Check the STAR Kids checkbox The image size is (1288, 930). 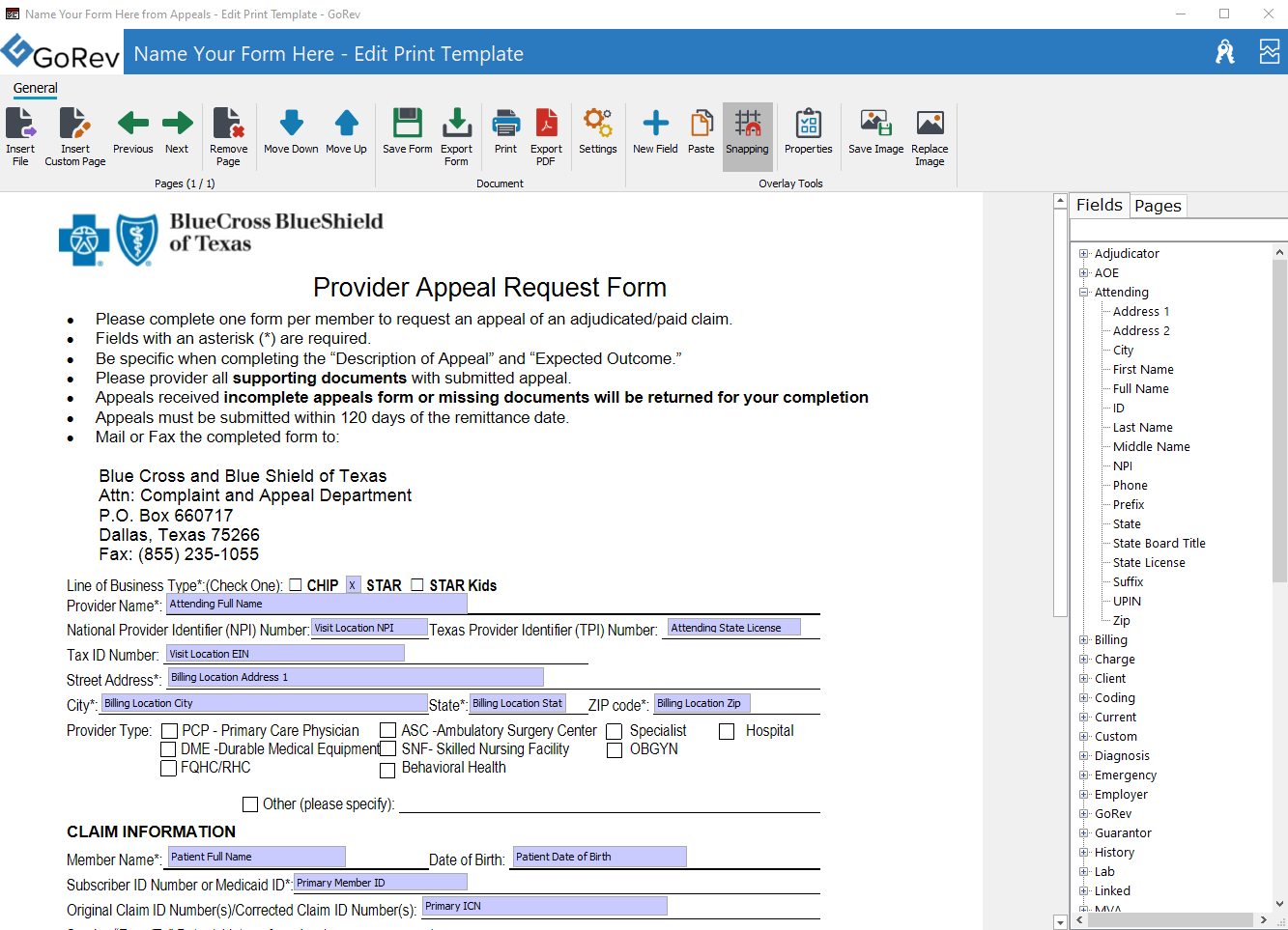pos(417,584)
